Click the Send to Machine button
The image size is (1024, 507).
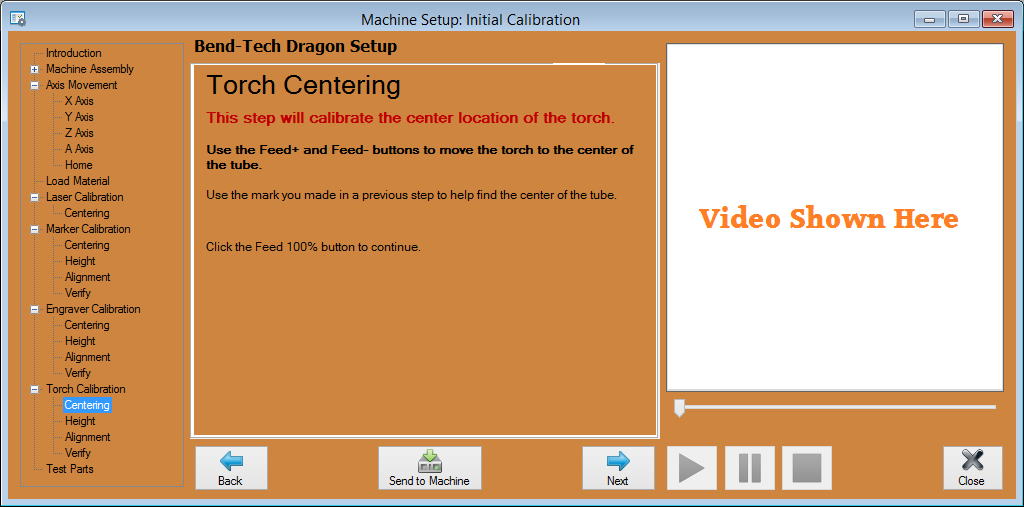430,468
